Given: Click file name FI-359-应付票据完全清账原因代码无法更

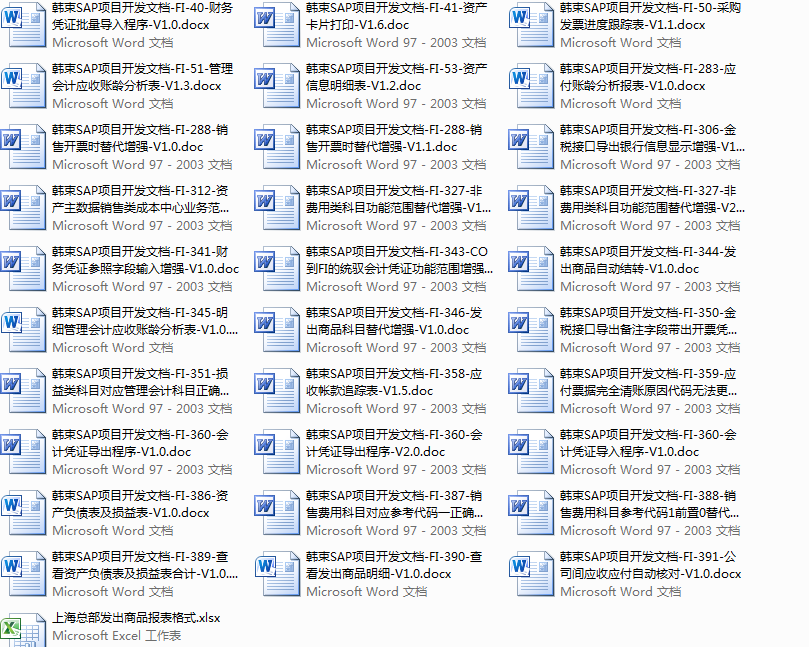Looking at the screenshot, I should (x=649, y=381).
